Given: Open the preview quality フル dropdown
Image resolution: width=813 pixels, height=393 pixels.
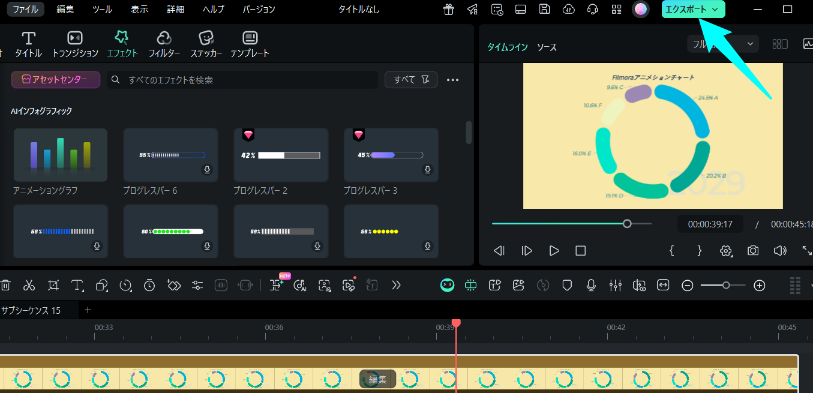Looking at the screenshot, I should [x=723, y=44].
